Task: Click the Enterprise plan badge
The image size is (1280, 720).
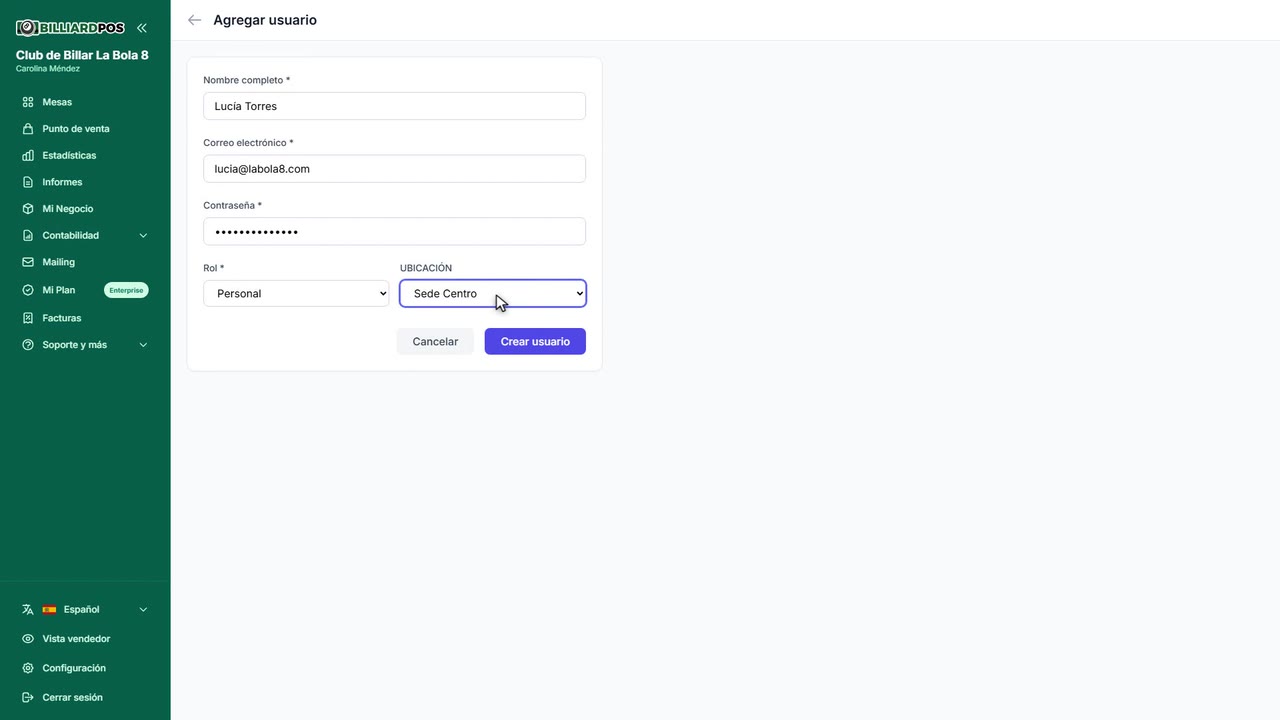Action: tap(126, 290)
